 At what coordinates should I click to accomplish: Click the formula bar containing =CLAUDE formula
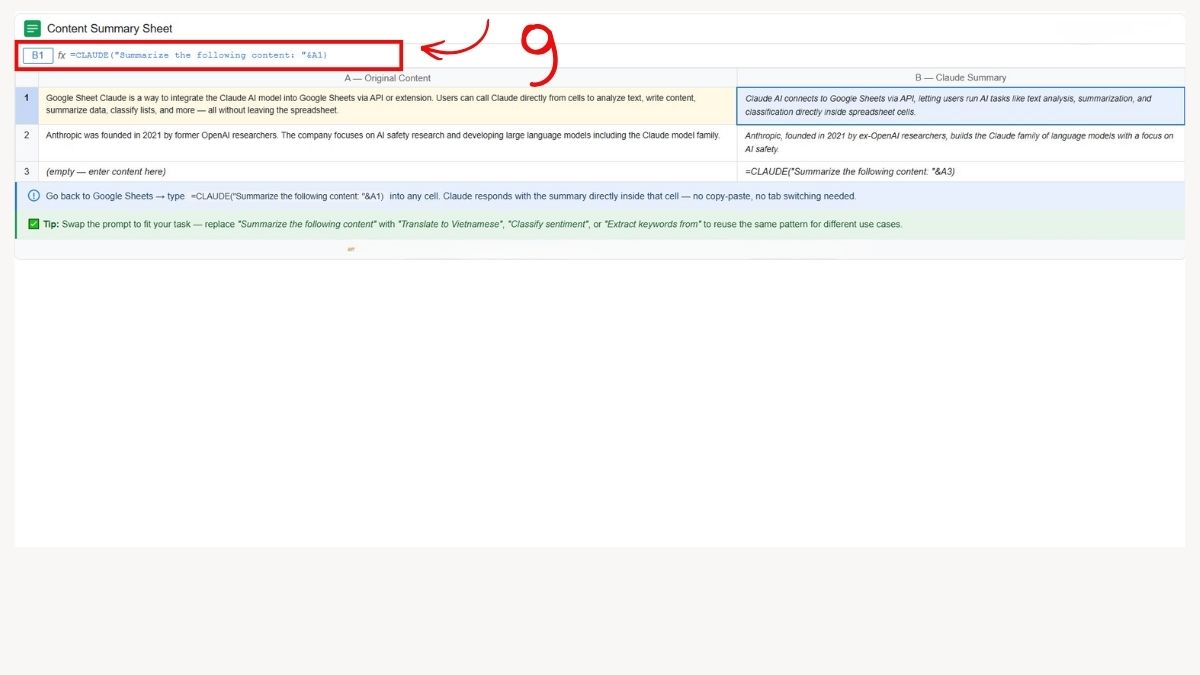click(x=198, y=55)
